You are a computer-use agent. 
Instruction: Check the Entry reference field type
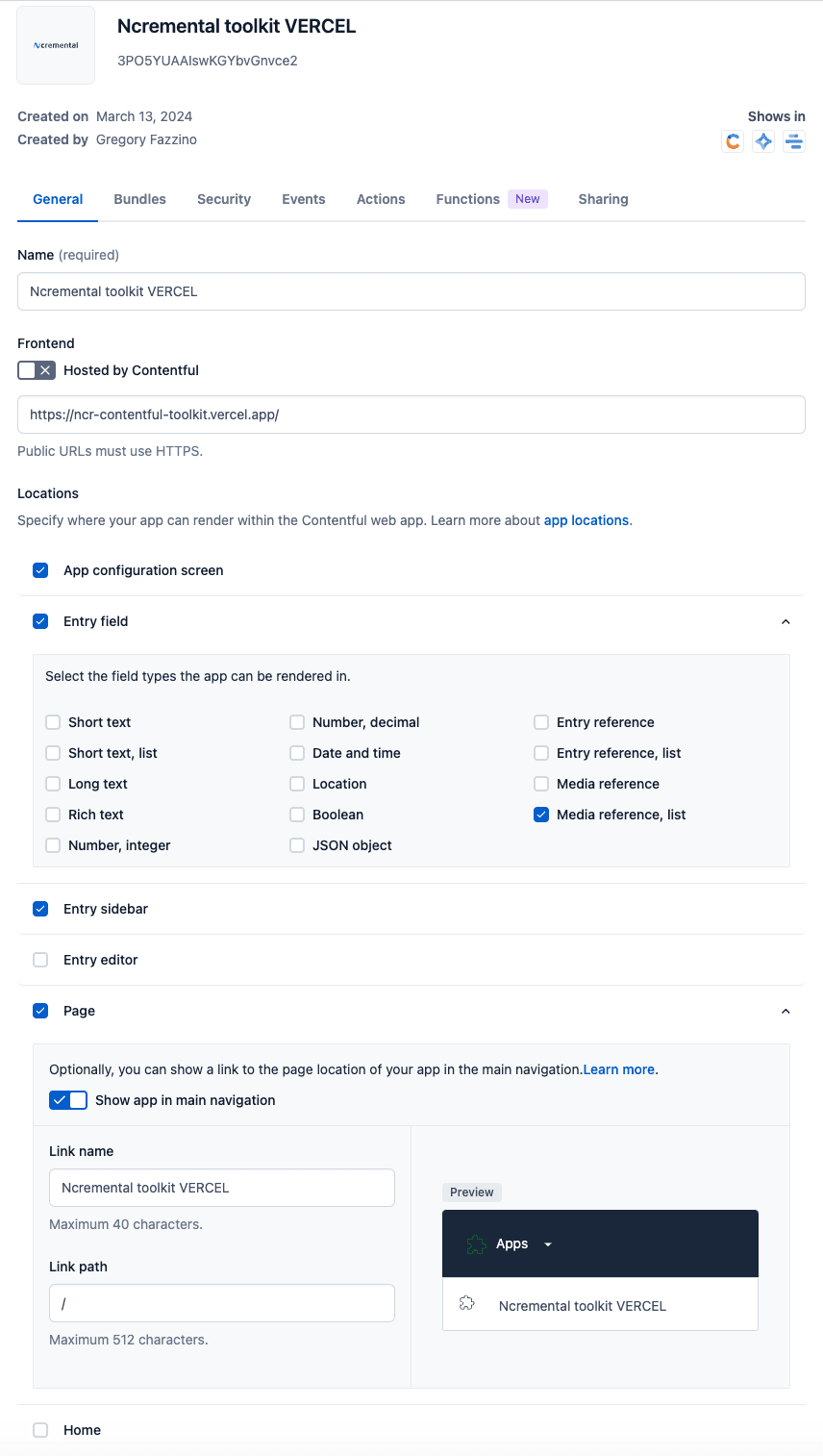541,722
